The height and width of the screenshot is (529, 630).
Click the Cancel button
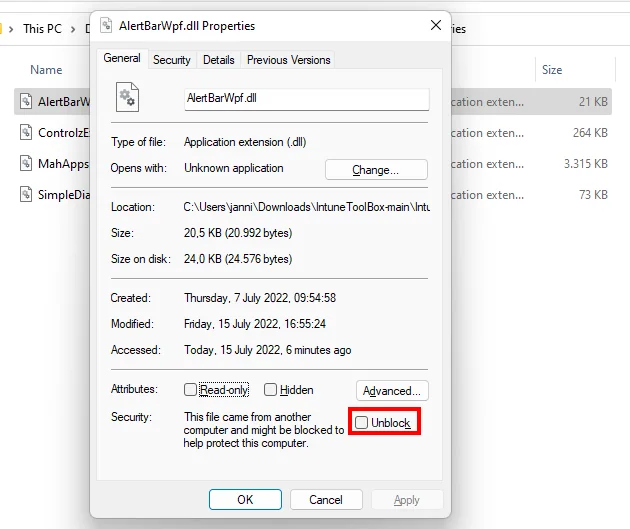(x=326, y=499)
